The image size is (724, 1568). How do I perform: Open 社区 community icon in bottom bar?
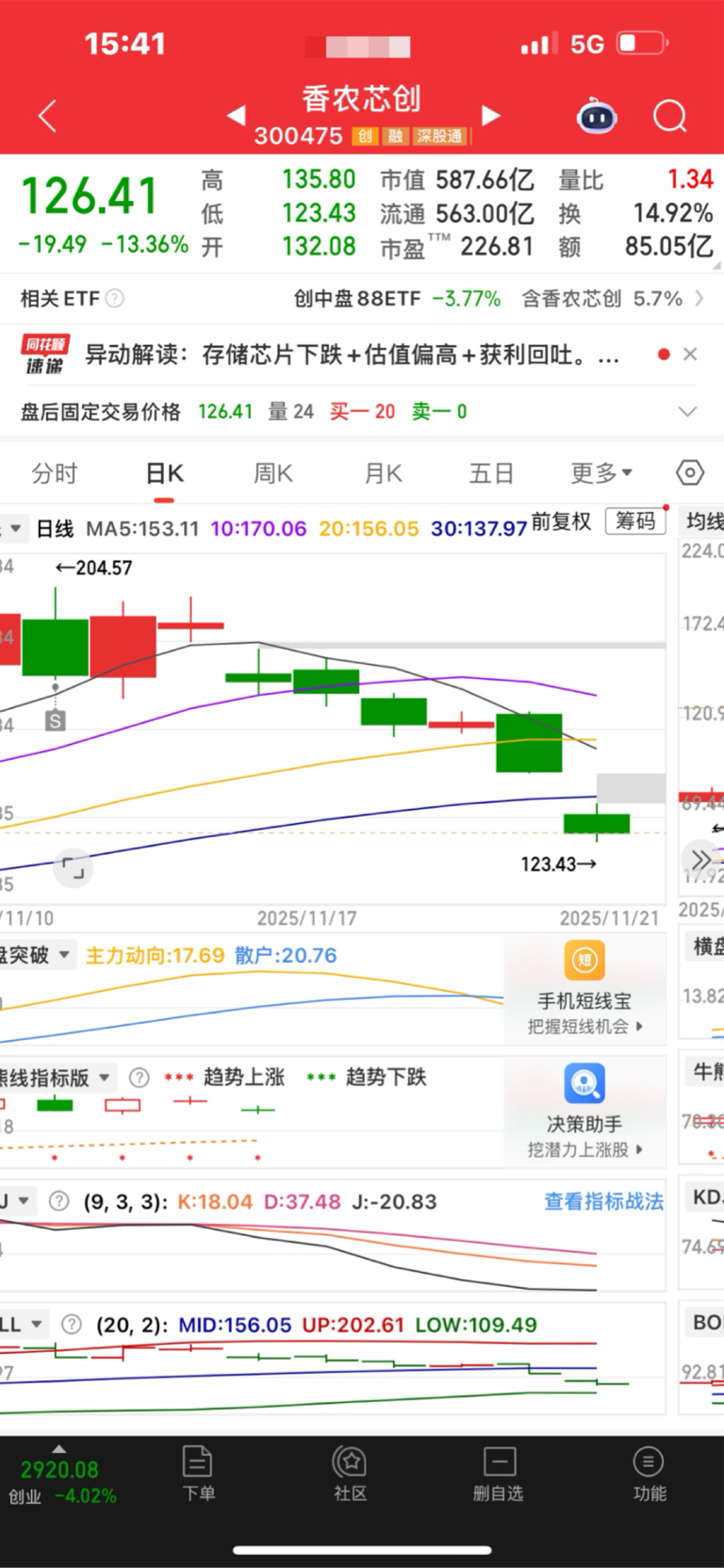(x=351, y=1473)
